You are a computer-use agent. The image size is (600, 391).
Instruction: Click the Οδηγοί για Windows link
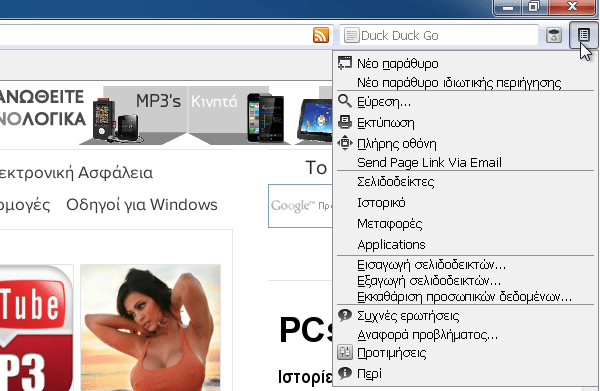[142, 204]
